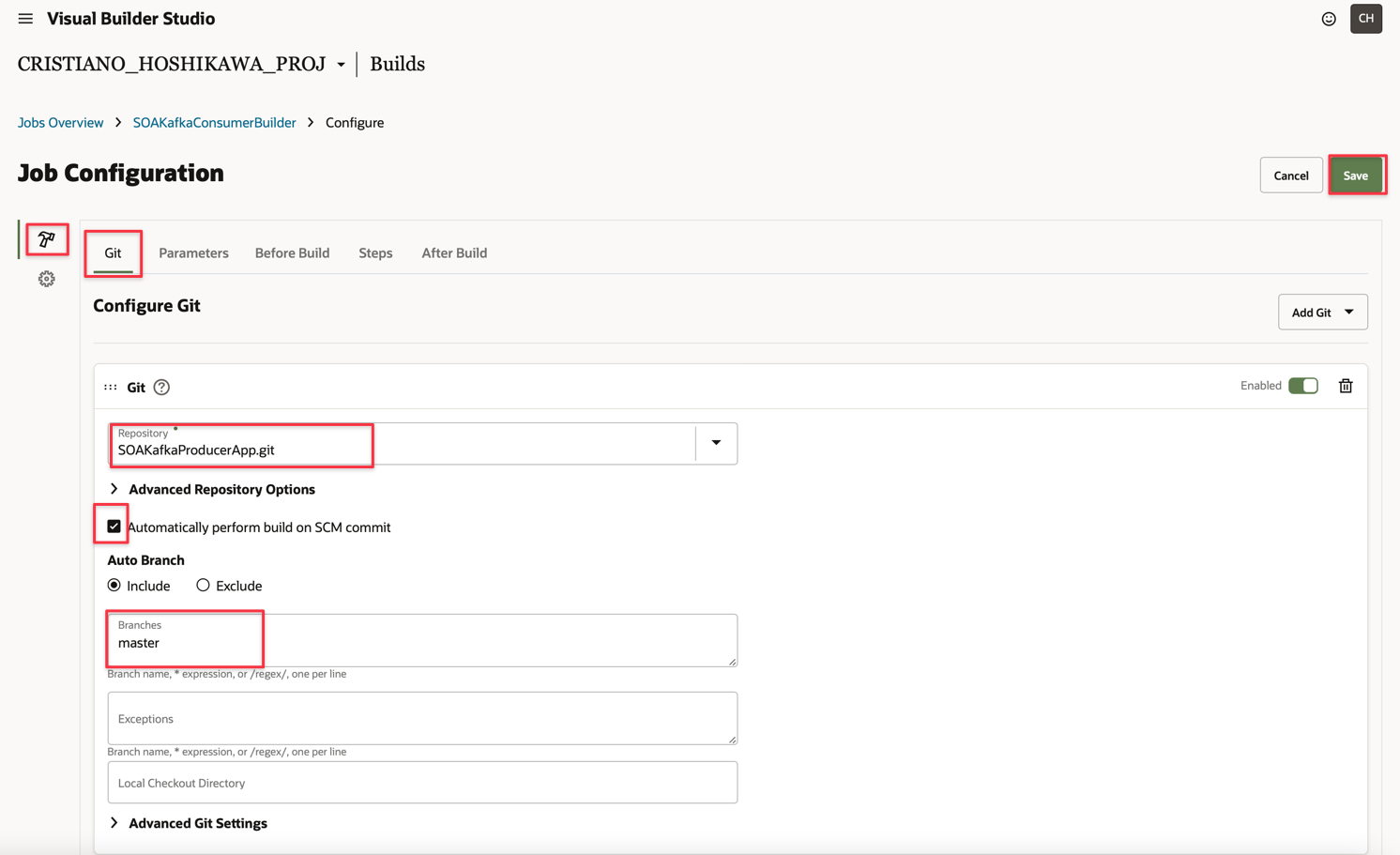The height and width of the screenshot is (855, 1400).
Task: Click the Auto Branch label
Action: tap(145, 559)
